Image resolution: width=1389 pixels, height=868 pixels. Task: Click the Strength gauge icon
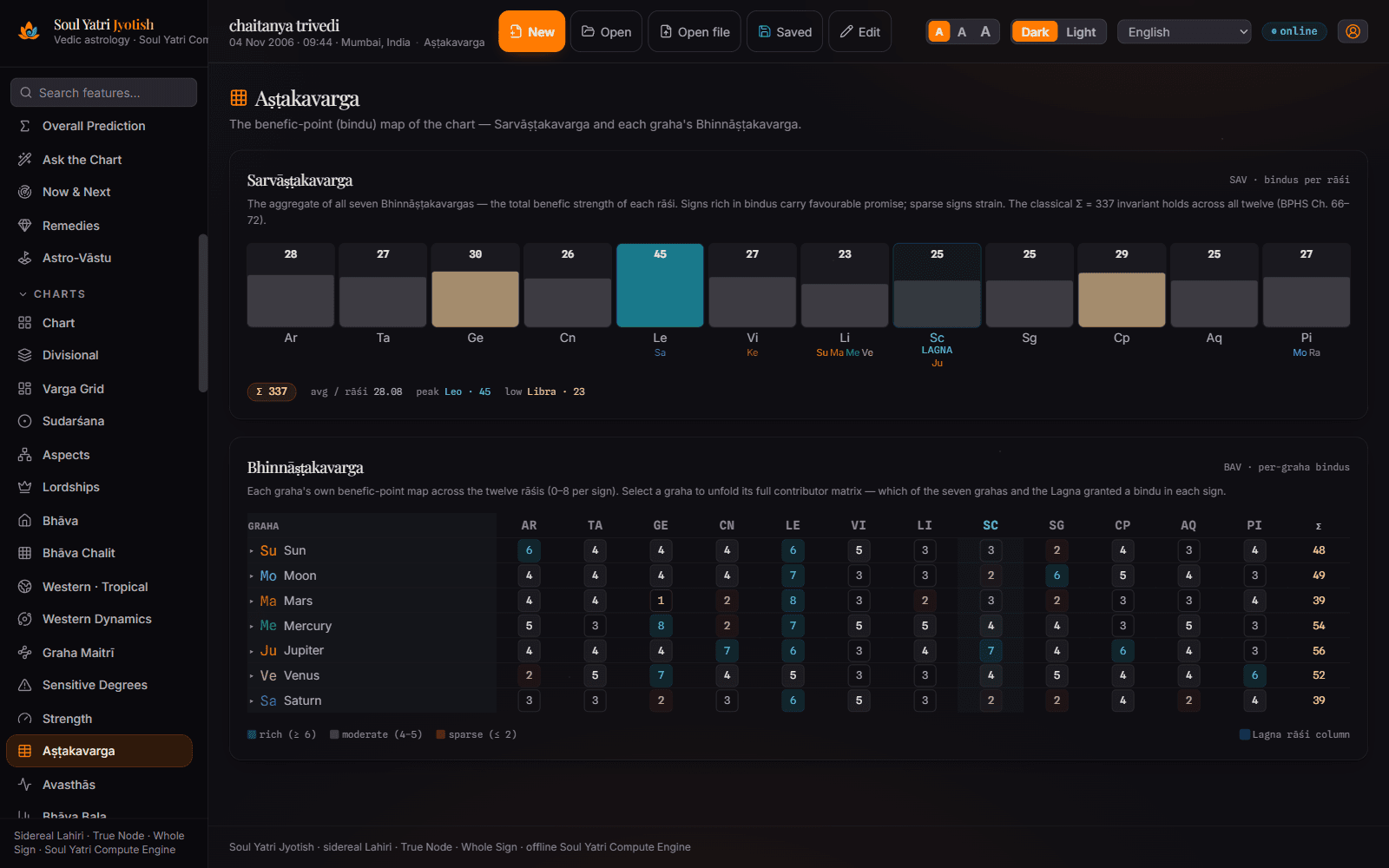point(25,719)
